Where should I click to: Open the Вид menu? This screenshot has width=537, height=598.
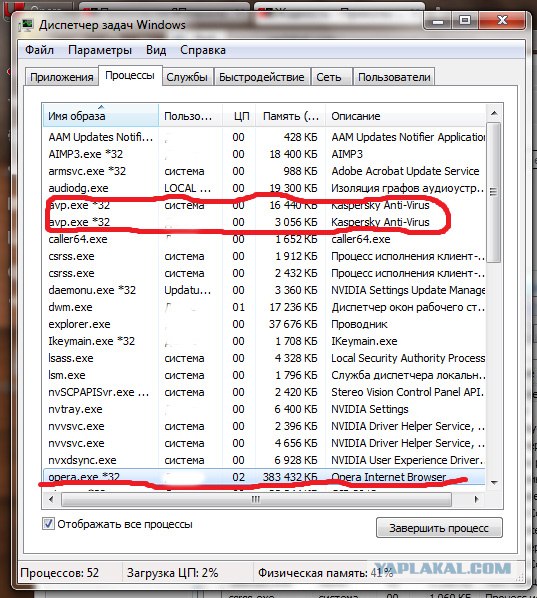coord(156,50)
